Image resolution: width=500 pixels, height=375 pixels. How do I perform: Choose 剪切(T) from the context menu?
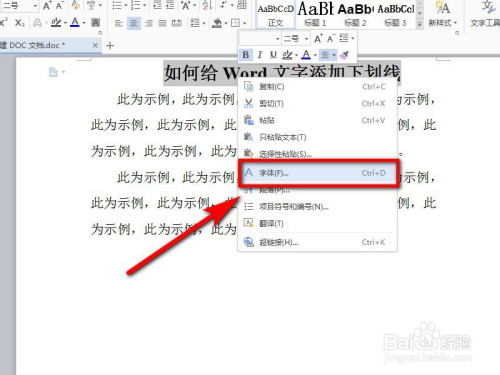pos(317,103)
